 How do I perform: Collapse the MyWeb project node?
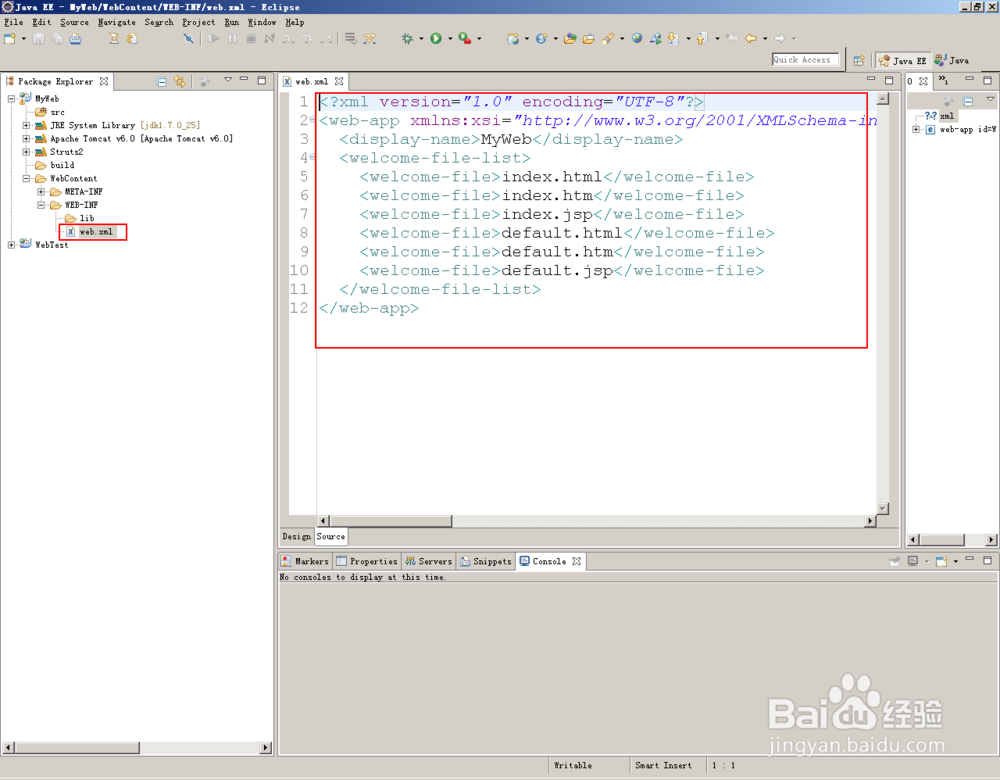click(x=11, y=99)
